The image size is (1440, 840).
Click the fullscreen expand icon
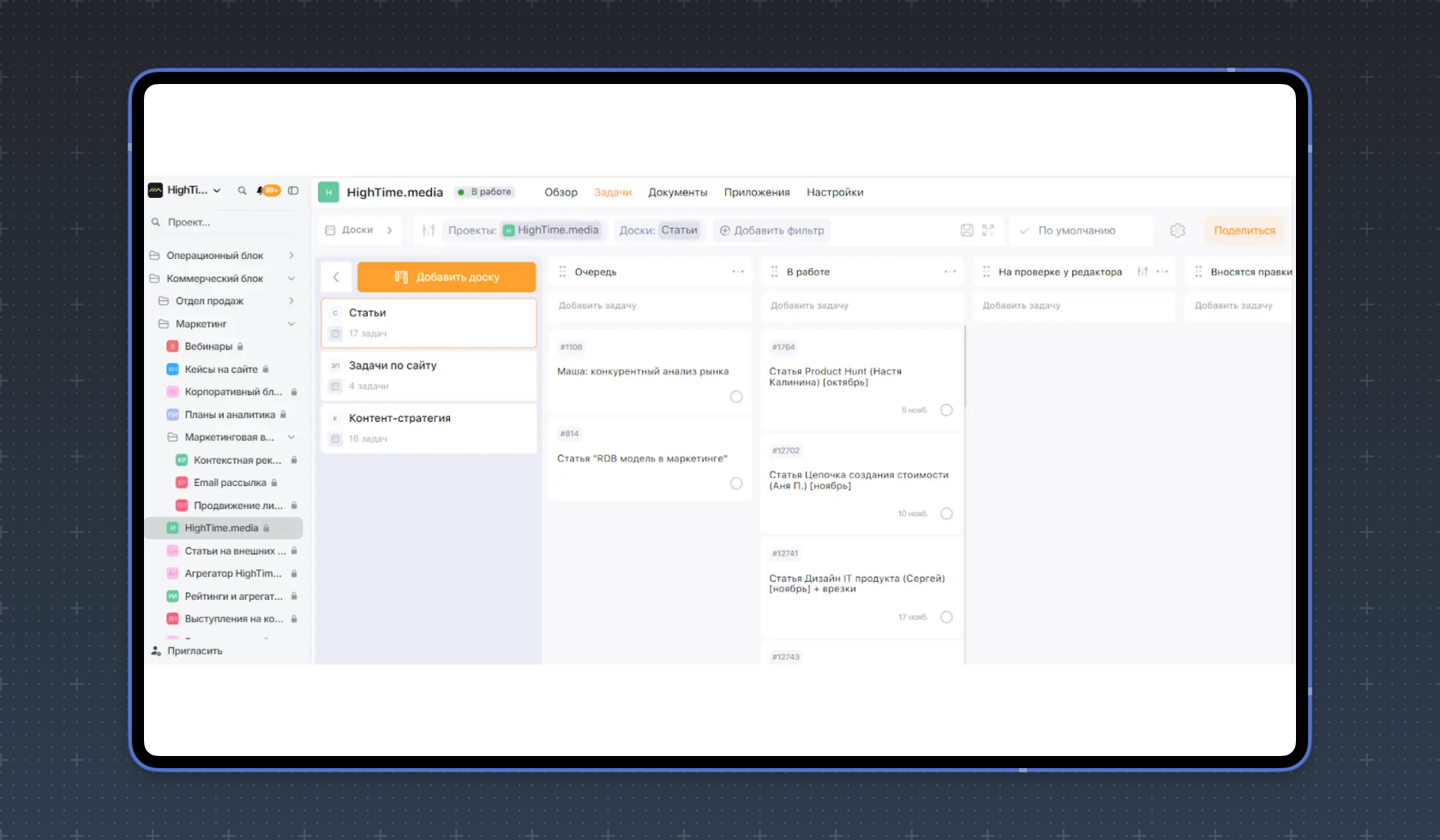988,231
